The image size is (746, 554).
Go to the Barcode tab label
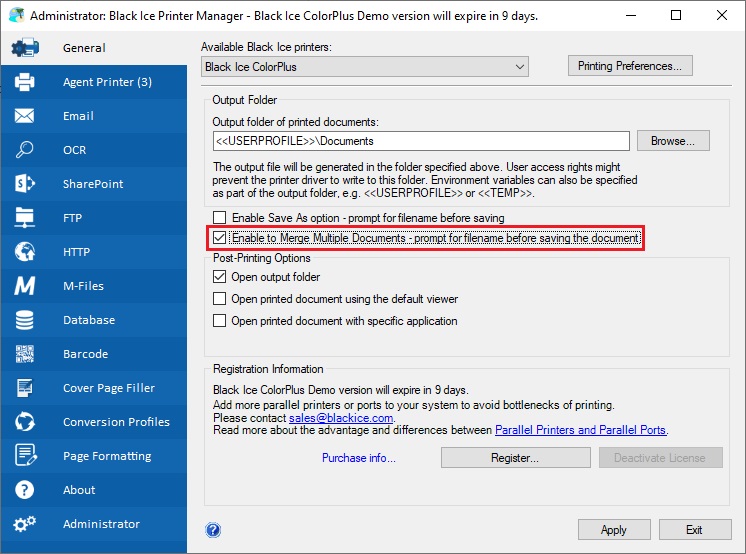point(86,354)
